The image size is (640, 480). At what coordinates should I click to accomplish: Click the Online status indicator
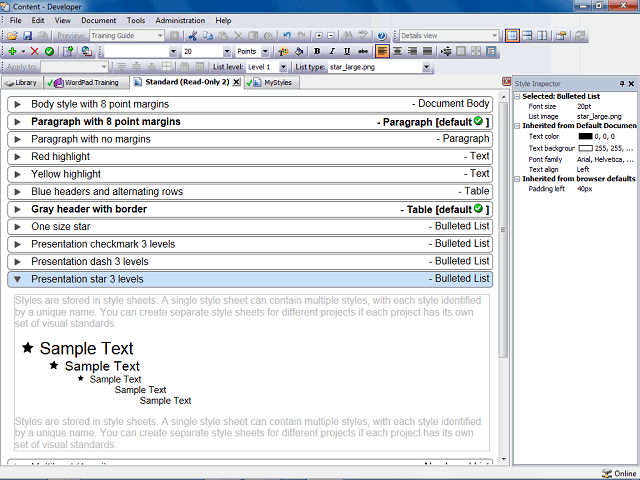point(619,473)
